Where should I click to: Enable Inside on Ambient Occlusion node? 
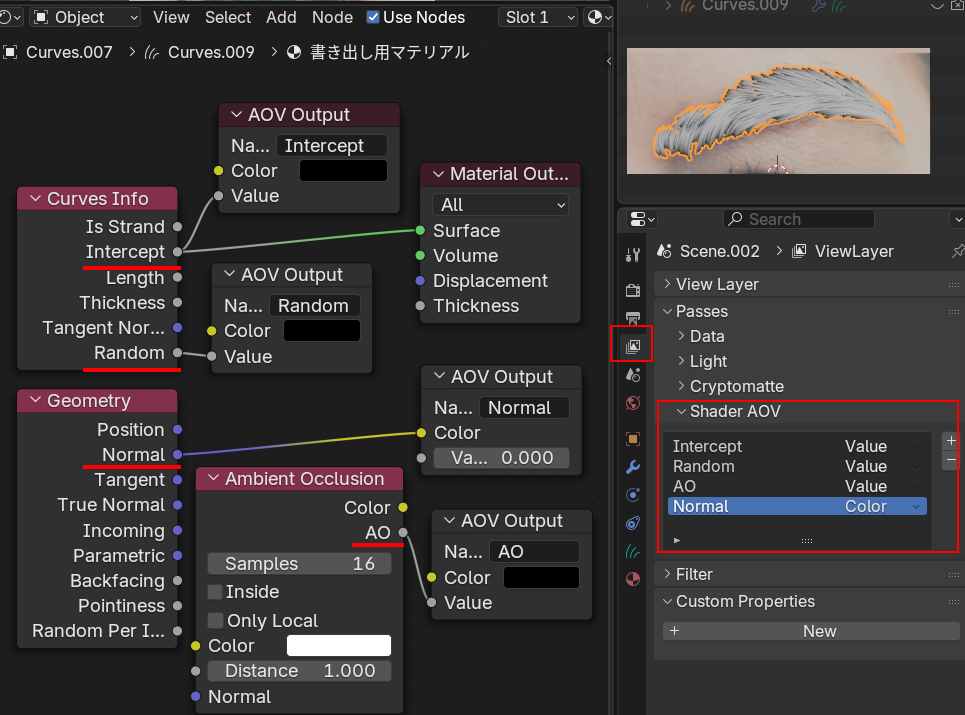click(215, 592)
